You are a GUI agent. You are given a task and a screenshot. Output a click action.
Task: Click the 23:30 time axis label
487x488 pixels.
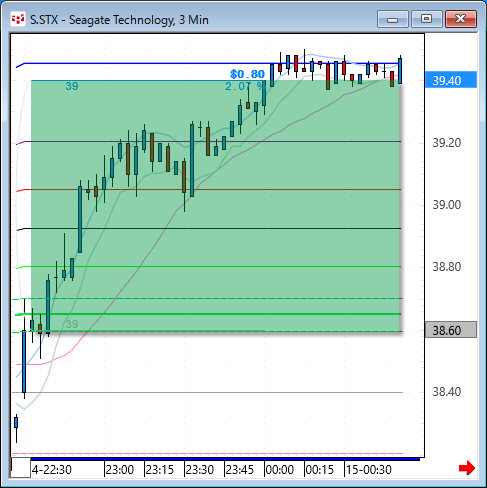pos(200,470)
